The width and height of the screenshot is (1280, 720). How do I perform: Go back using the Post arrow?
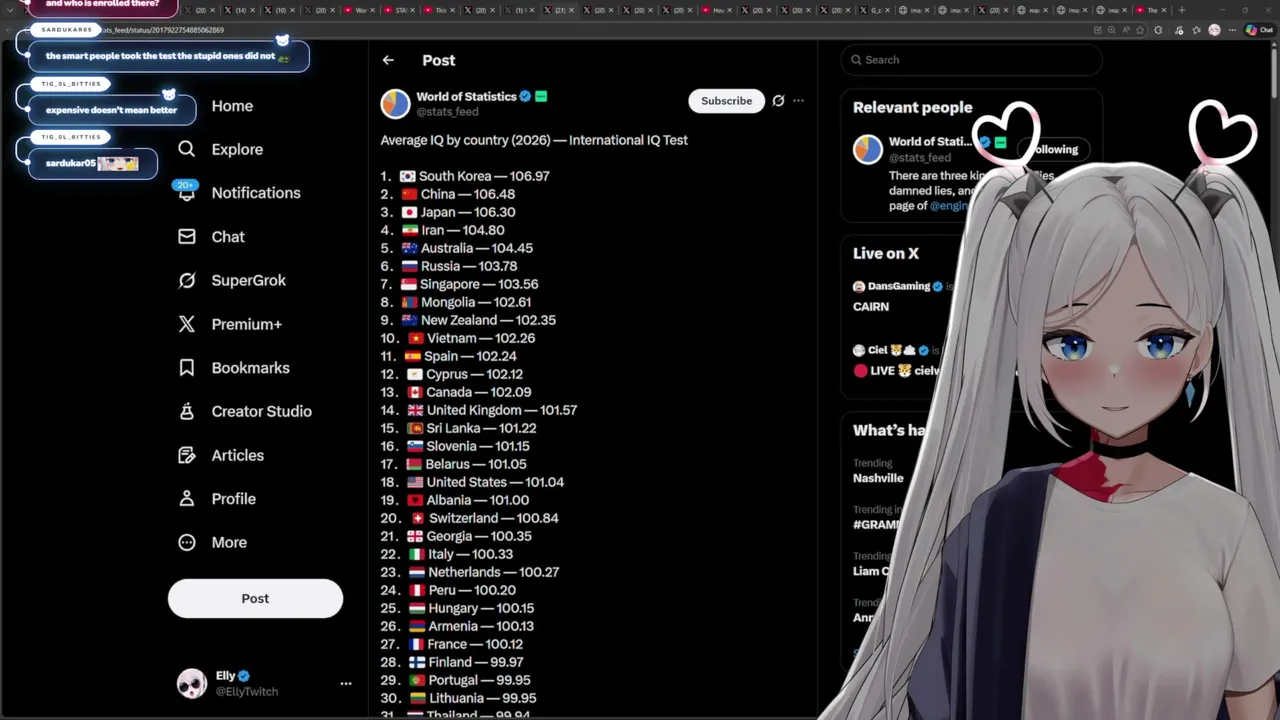pos(388,60)
